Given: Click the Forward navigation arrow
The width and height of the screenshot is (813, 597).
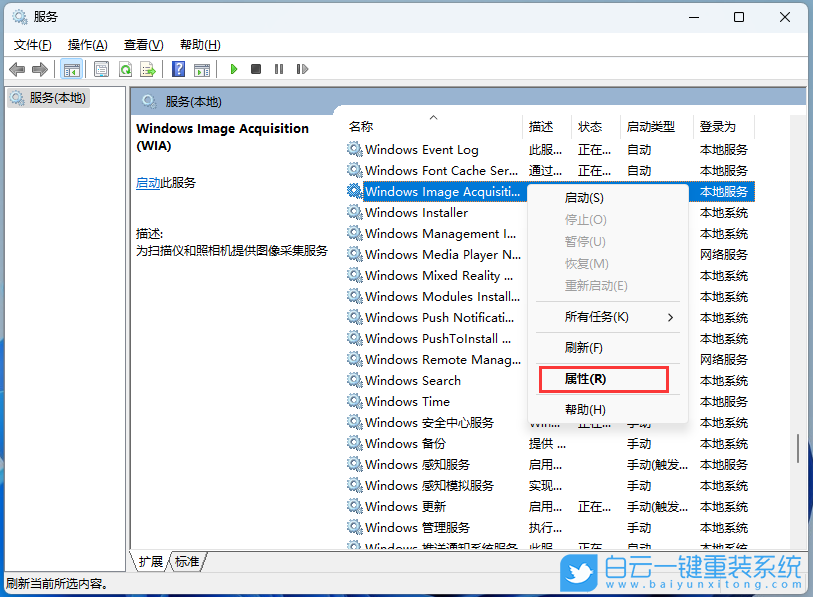Looking at the screenshot, I should 41,69.
